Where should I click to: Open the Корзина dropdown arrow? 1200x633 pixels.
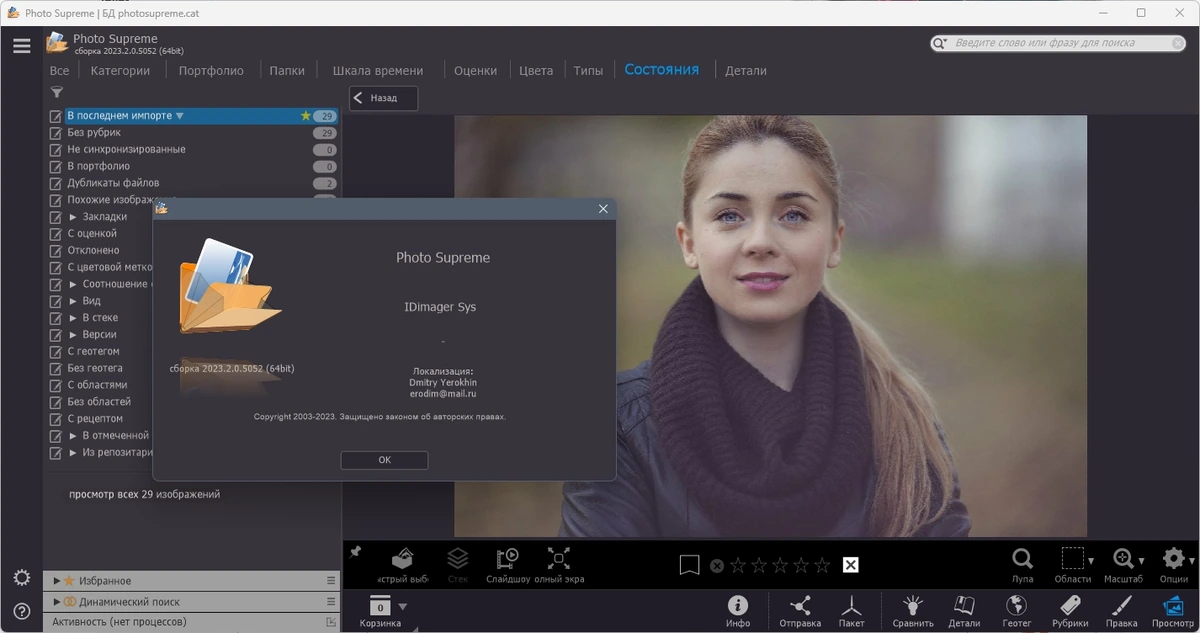403,606
